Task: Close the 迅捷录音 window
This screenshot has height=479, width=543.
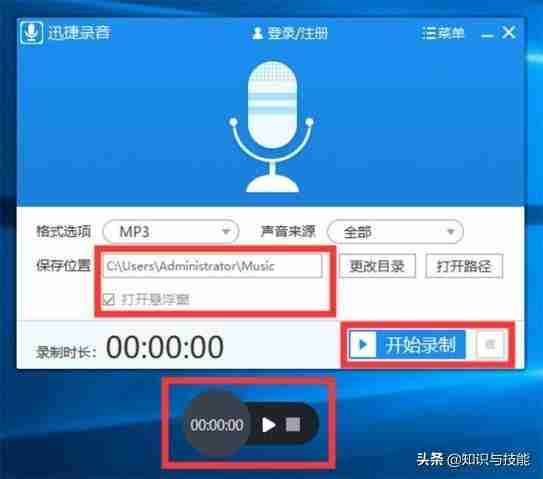Action: pos(509,33)
